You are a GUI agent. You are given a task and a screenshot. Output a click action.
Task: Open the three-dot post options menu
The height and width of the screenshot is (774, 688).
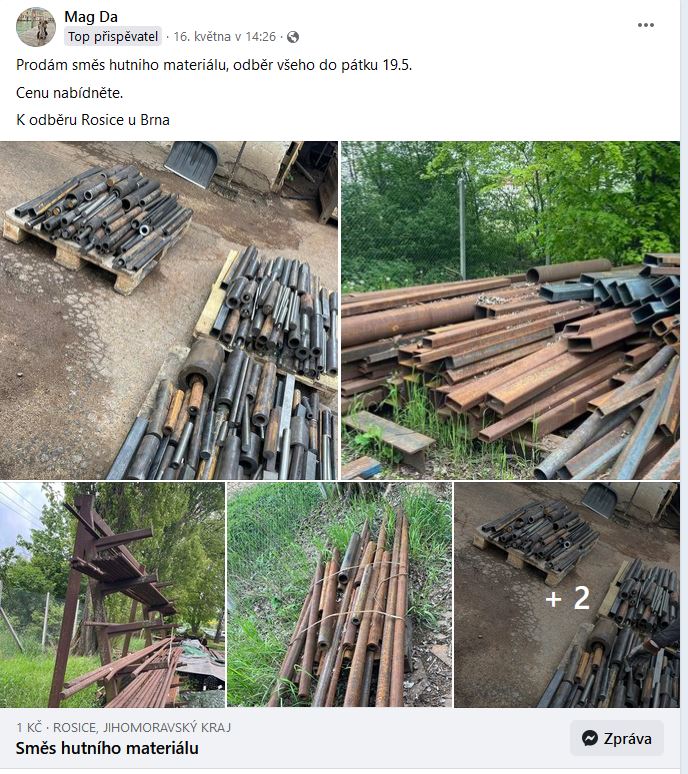[646, 25]
